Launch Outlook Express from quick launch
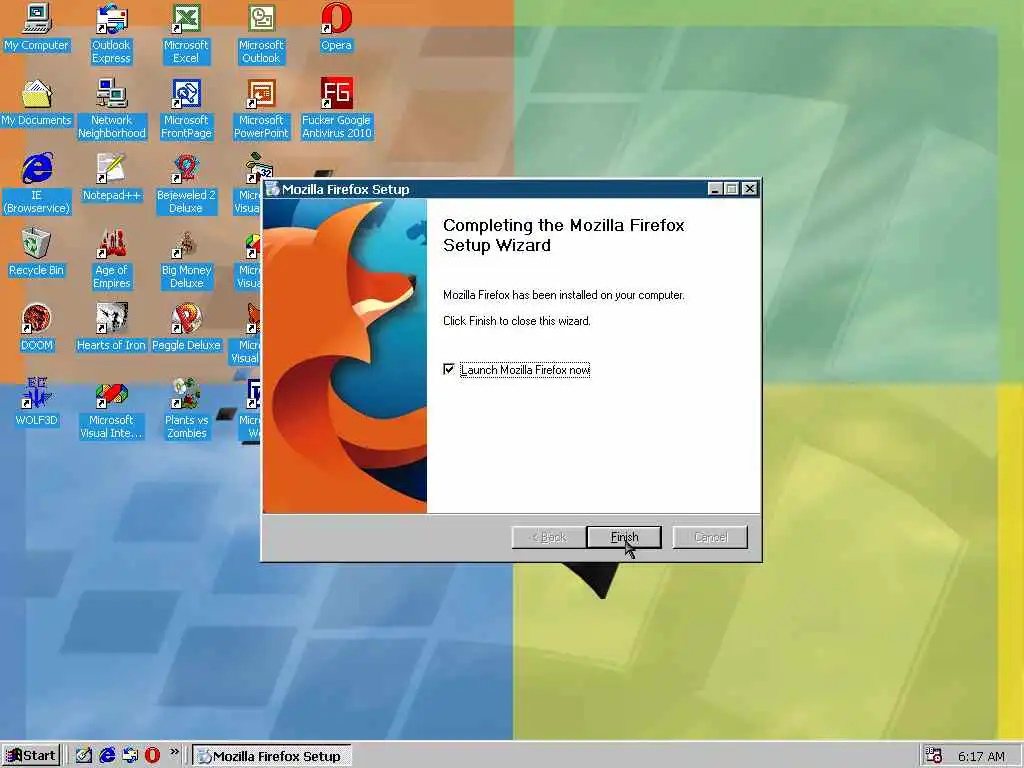 [x=130, y=756]
